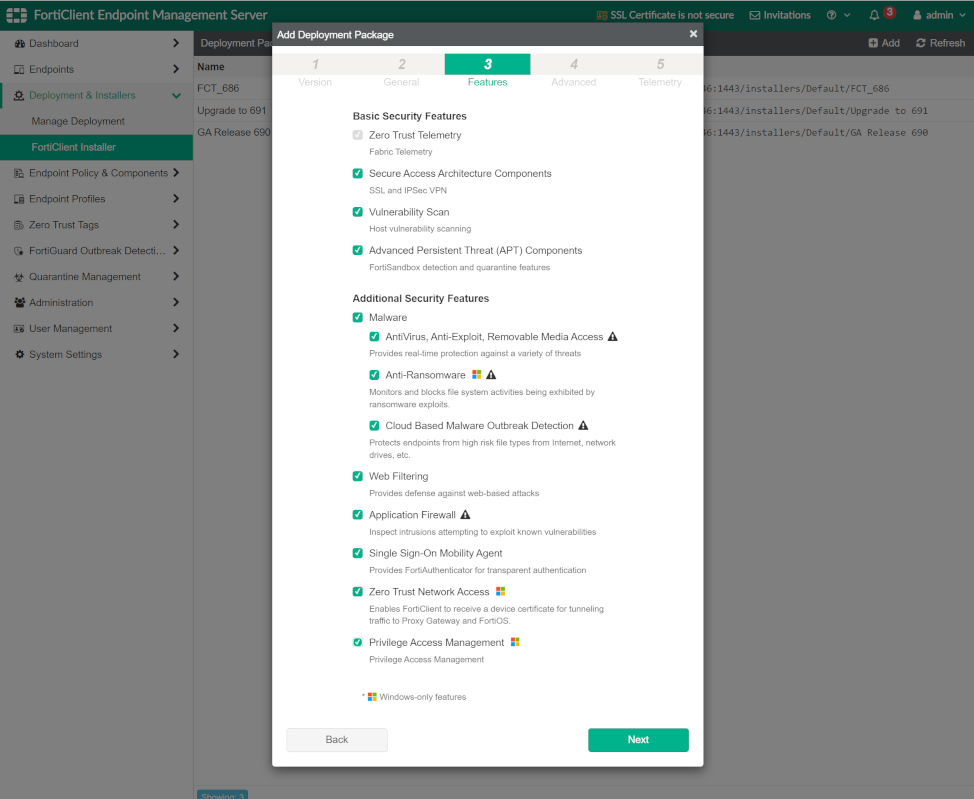Open the Endpoints section icon
Image resolution: width=974 pixels, height=799 pixels.
click(20, 69)
